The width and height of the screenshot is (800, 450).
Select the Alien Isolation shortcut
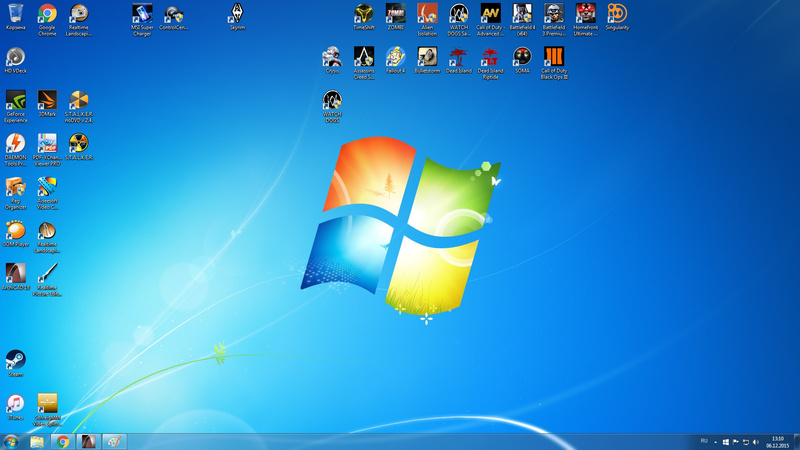[427, 14]
